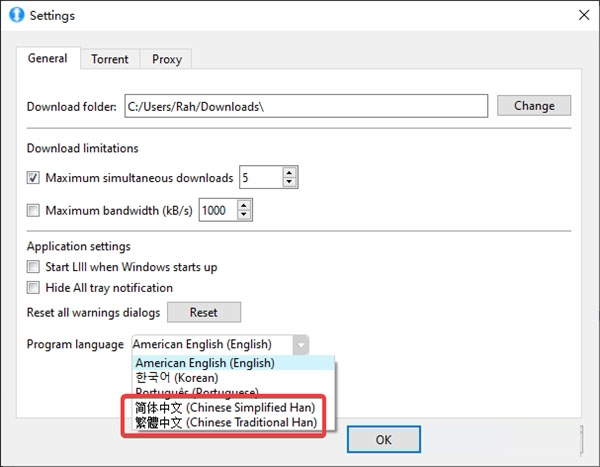This screenshot has height=467, width=600.
Task: Collapse the Program language dropdown arrow
Action: (301, 344)
